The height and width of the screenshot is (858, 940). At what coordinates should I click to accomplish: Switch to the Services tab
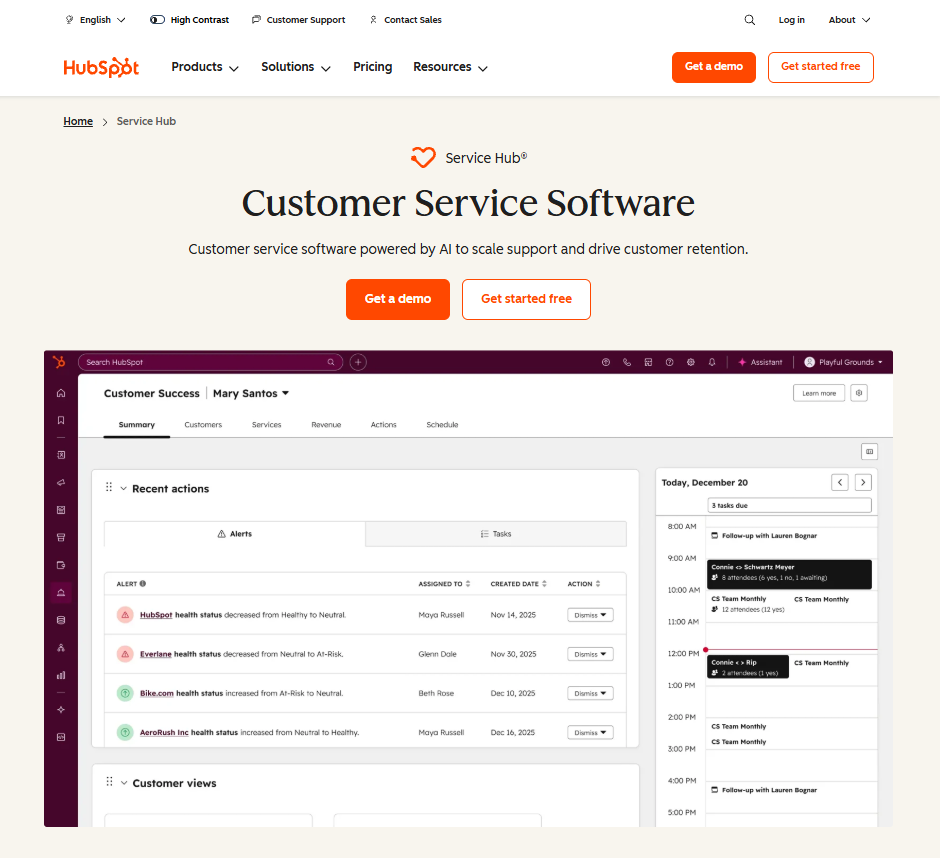(x=266, y=425)
